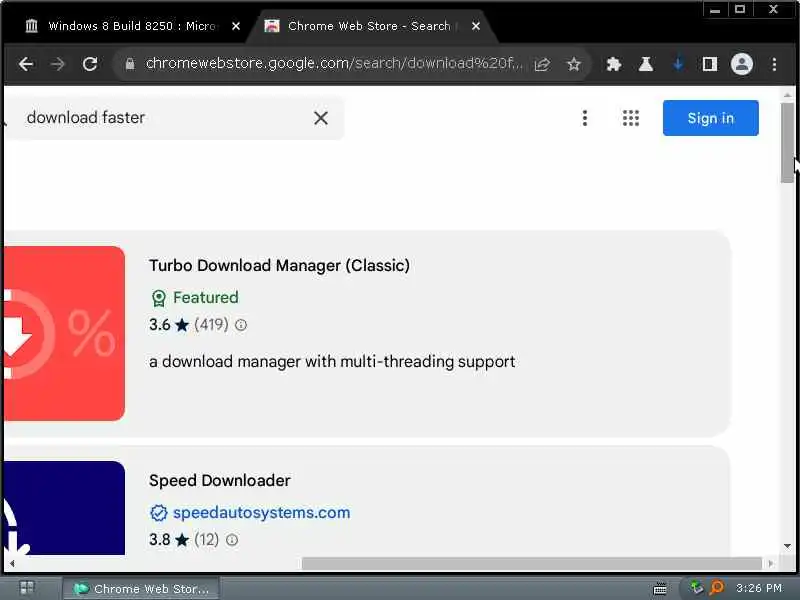800x600 pixels.
Task: Click the Chrome Web Stor... taskbar button
Action: (x=142, y=589)
